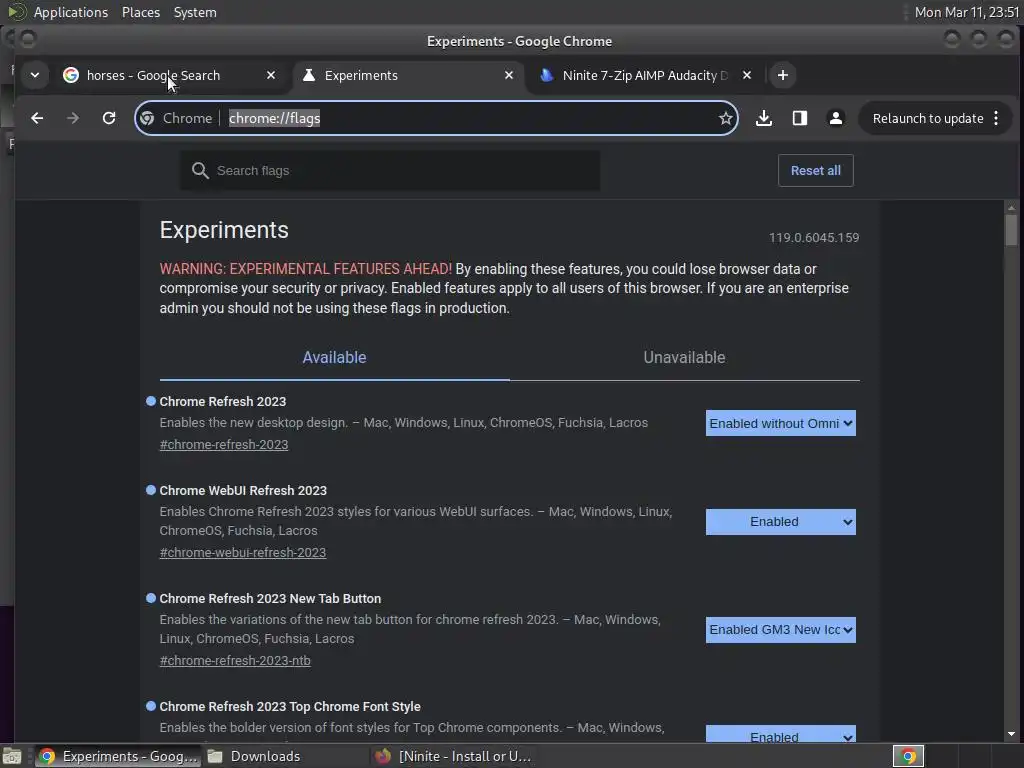
Task: Switch to the Ninite 7-Zip AIMP tab
Action: click(x=643, y=75)
